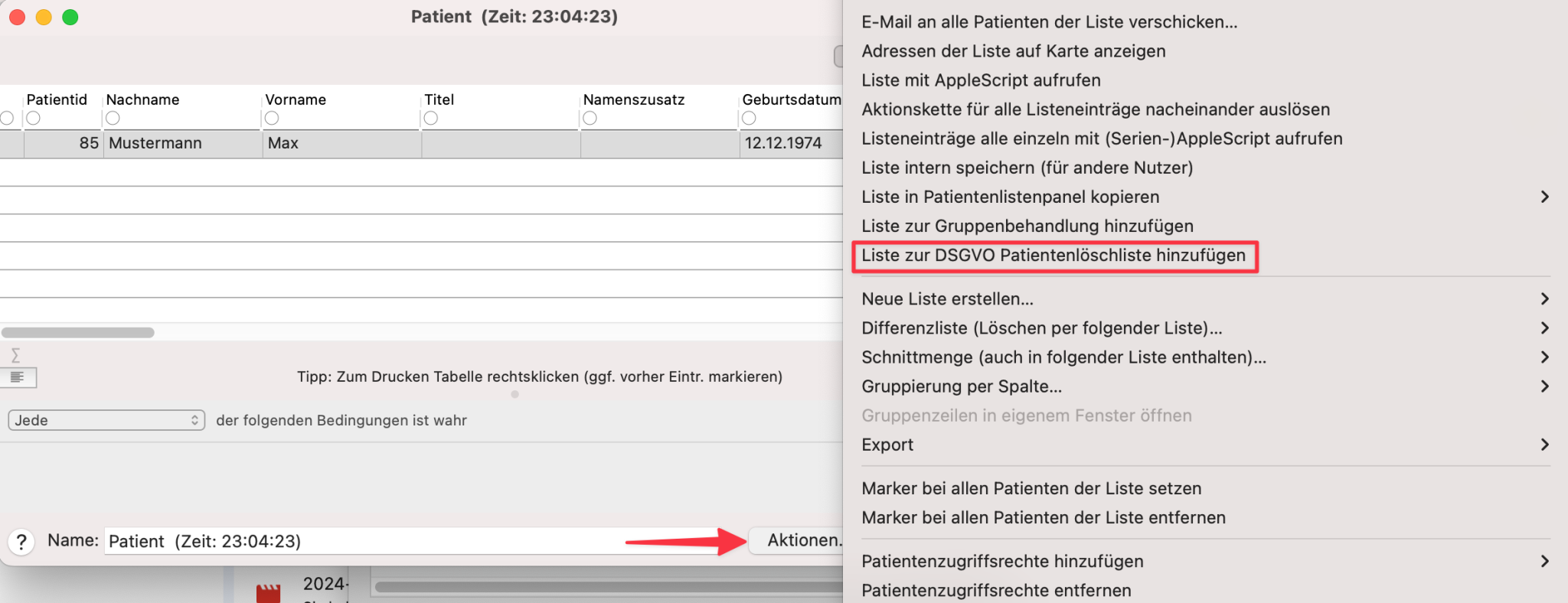1568x603 pixels.
Task: Click the horizontal scrollbar under the patient table
Action: point(77,332)
